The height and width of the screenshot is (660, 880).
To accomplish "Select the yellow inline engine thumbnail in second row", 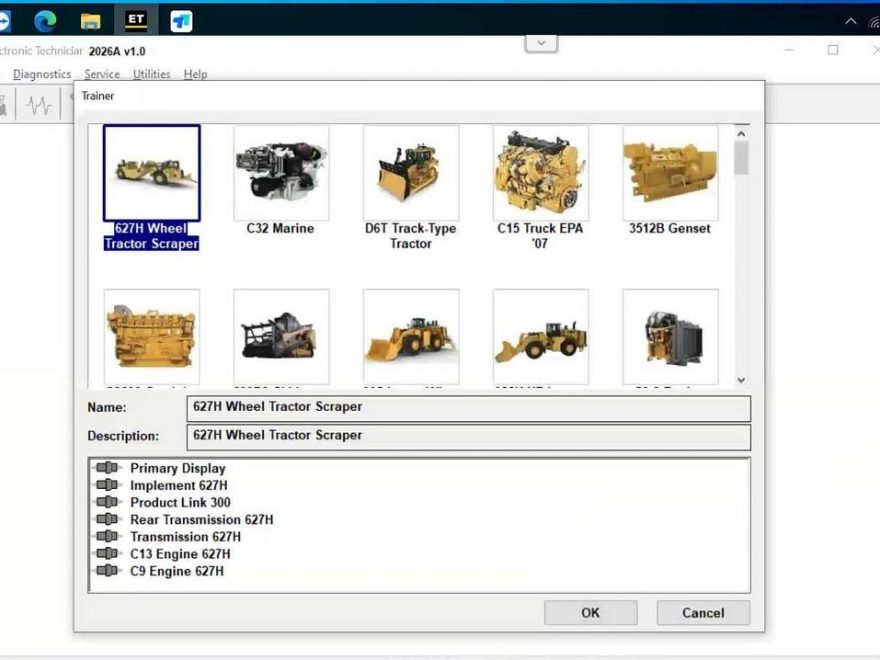I will point(152,337).
